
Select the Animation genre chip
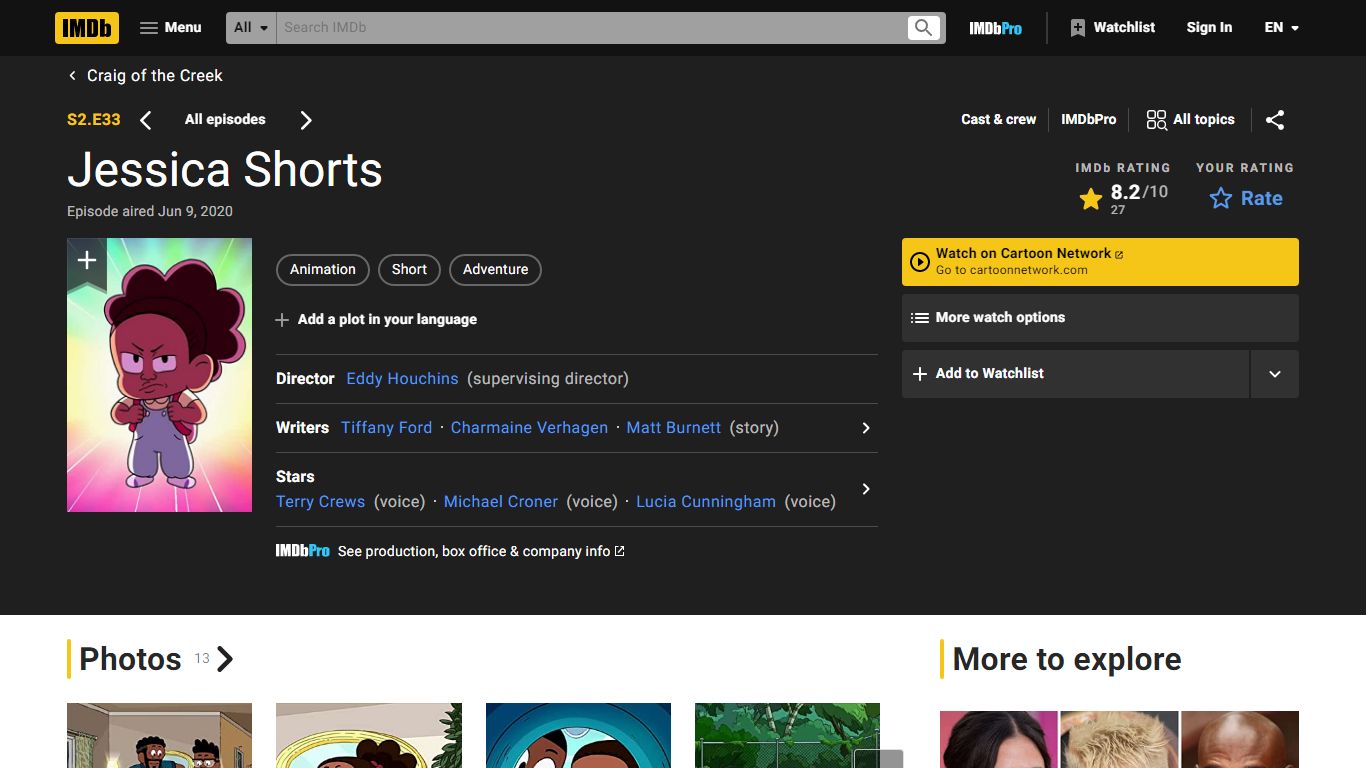[x=323, y=270]
